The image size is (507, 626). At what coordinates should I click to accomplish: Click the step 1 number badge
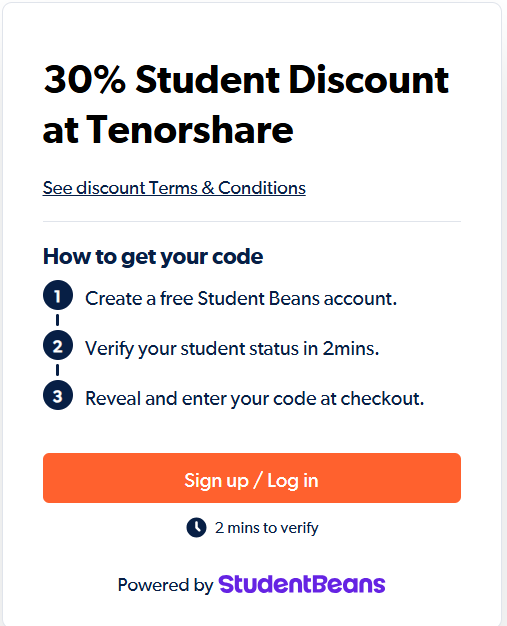[x=58, y=295]
